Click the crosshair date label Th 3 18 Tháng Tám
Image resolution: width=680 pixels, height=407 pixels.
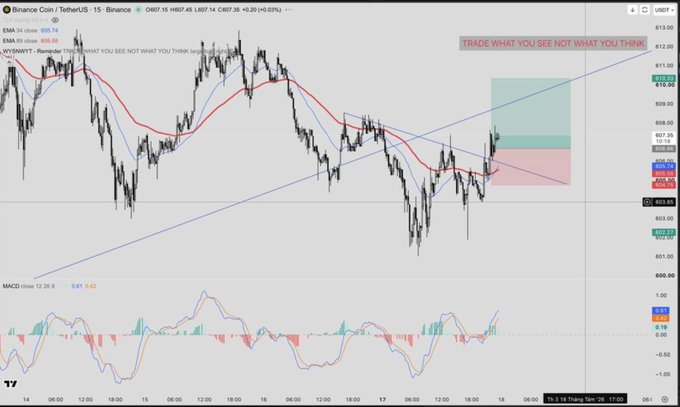pyautogui.click(x=585, y=399)
